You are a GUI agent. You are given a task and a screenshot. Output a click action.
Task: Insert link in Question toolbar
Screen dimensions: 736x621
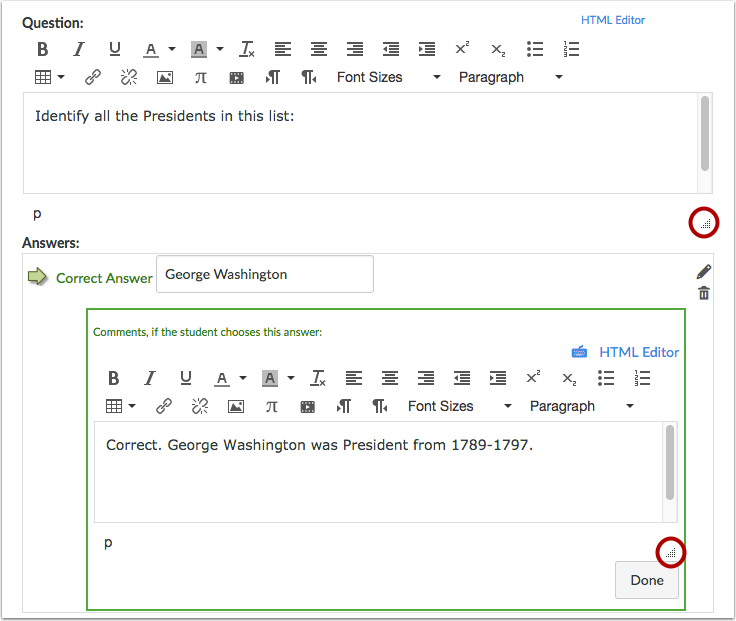pos(93,77)
